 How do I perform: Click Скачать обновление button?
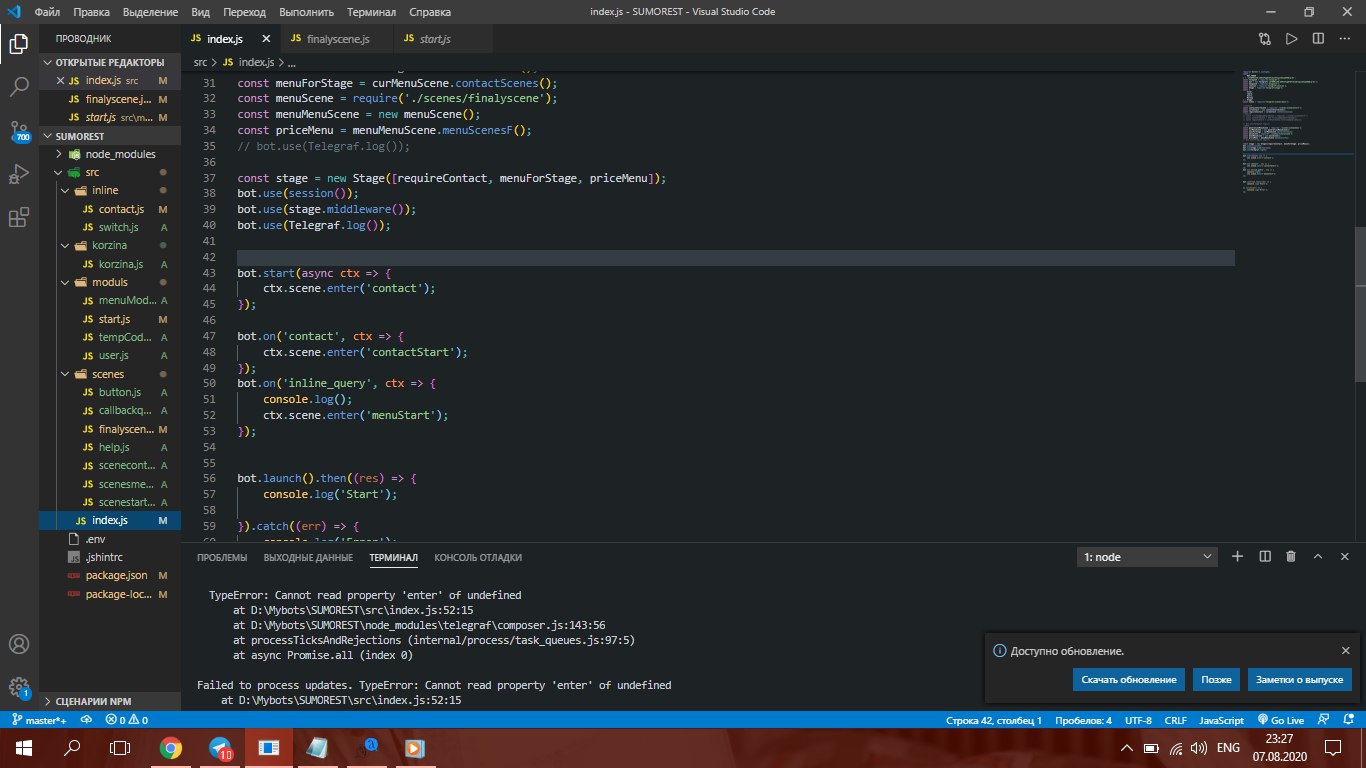point(1129,679)
